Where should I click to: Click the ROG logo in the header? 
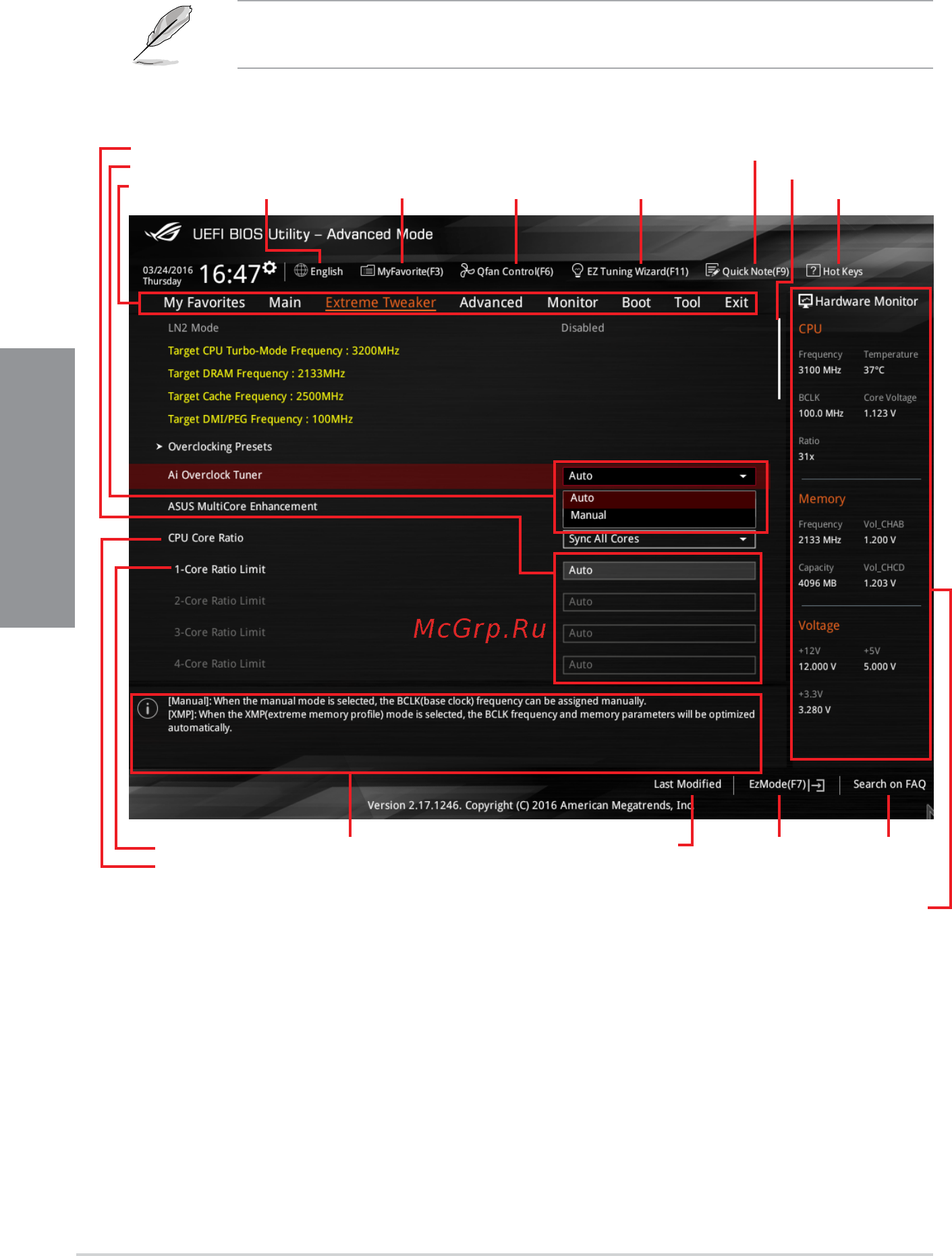point(163,234)
